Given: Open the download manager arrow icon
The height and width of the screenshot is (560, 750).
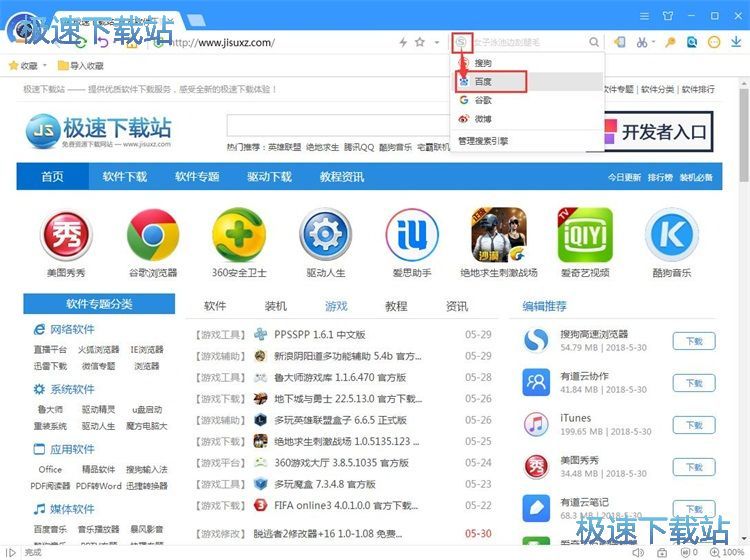Looking at the screenshot, I should click(736, 42).
